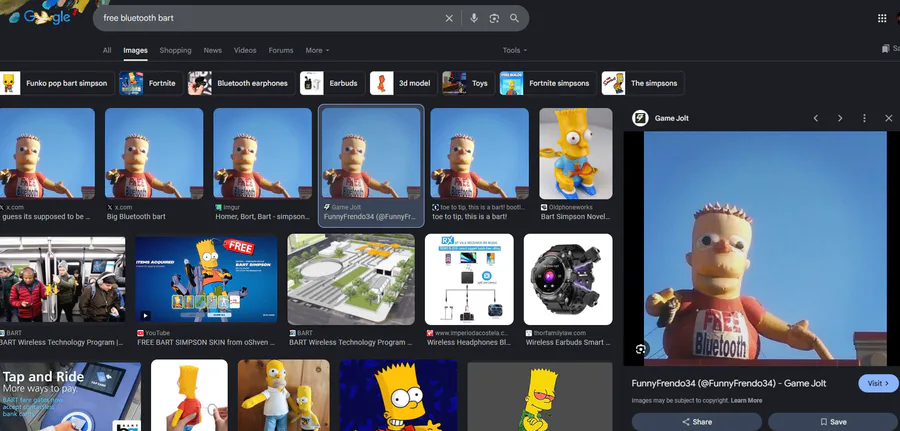The width and height of the screenshot is (900, 431).
Task: Select Bluetooth earphones filter chip
Action: point(241,83)
